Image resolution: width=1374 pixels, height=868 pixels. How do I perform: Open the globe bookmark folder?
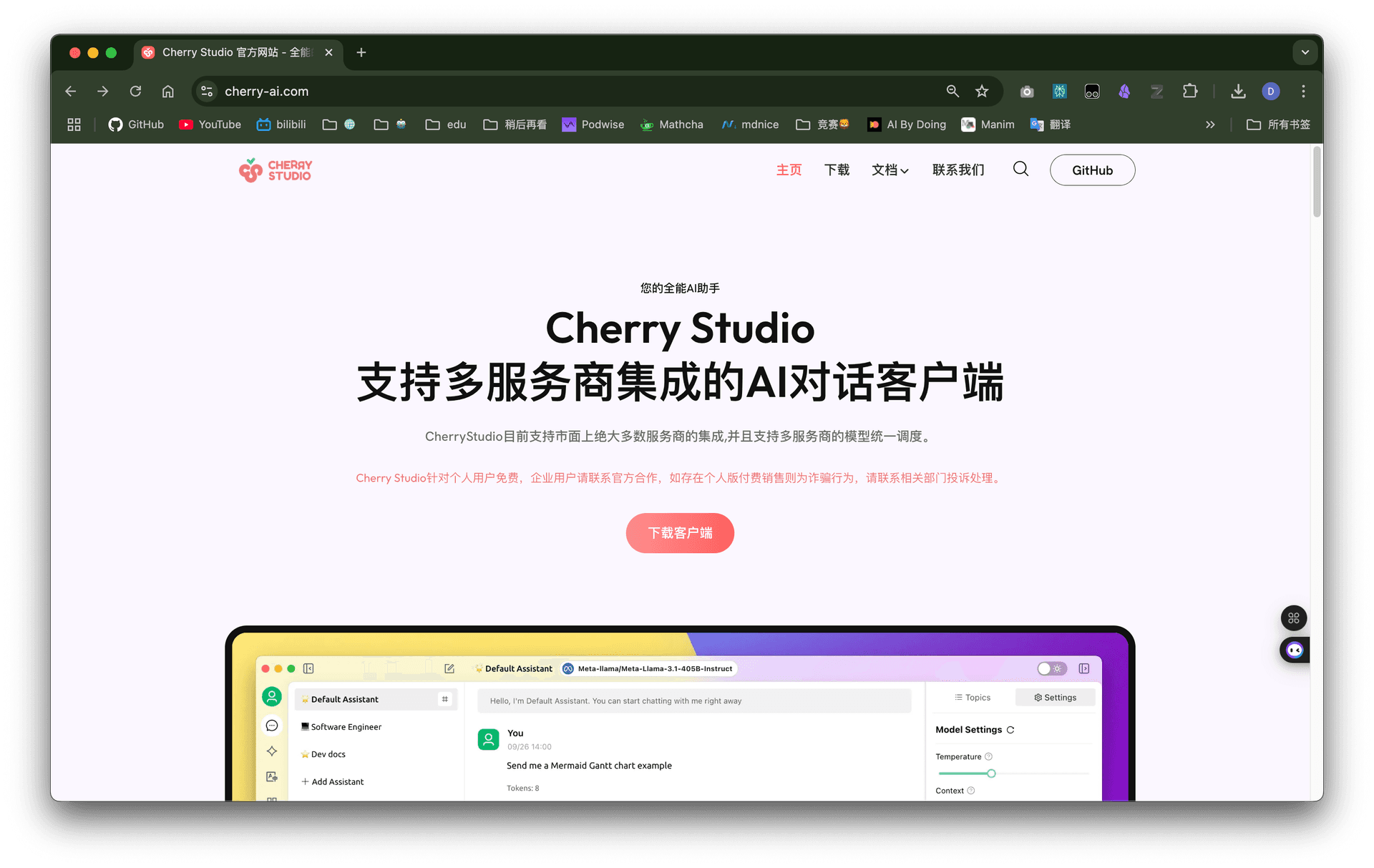(339, 125)
